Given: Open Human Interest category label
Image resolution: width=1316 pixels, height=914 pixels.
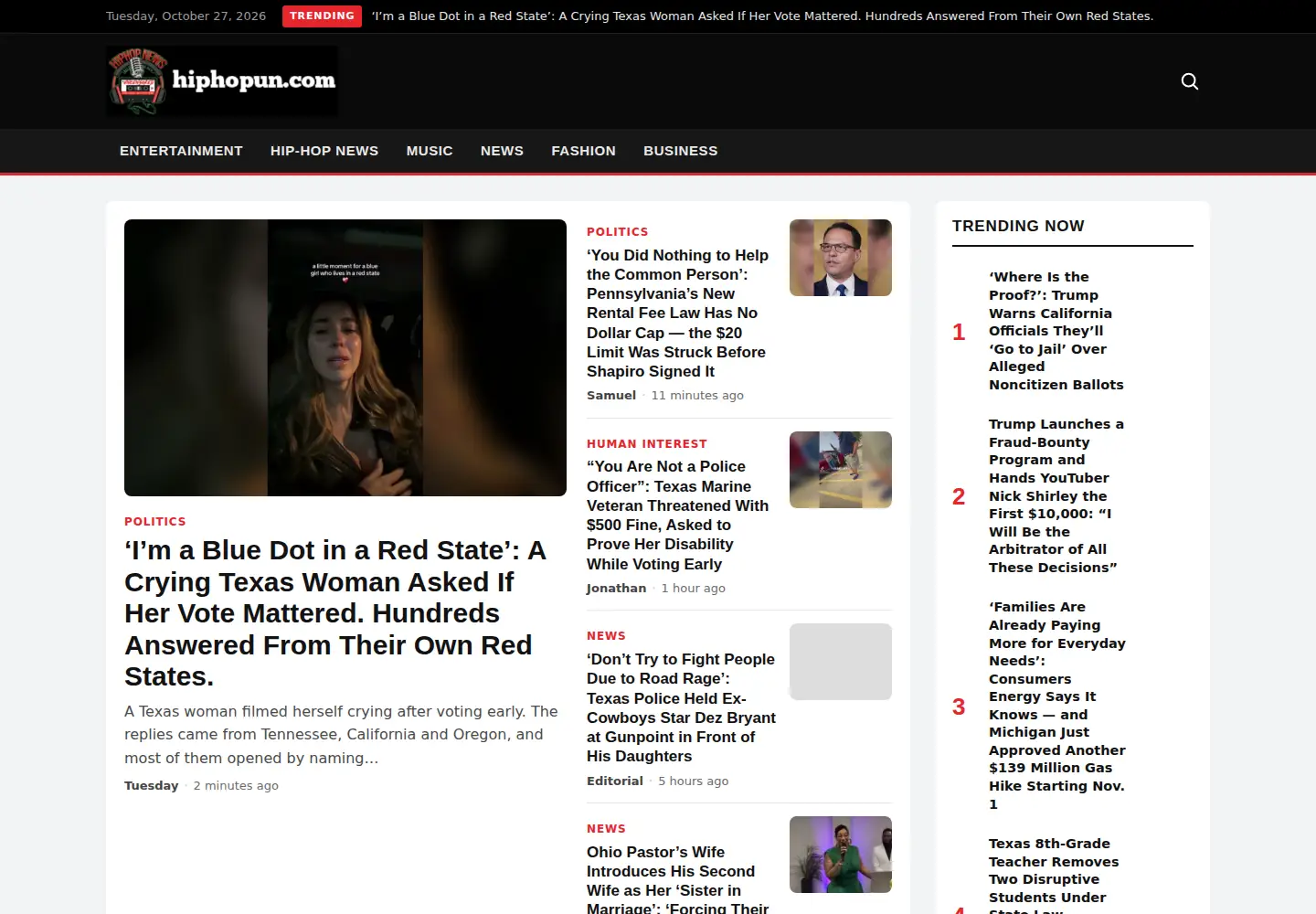Looking at the screenshot, I should pyautogui.click(x=647, y=444).
